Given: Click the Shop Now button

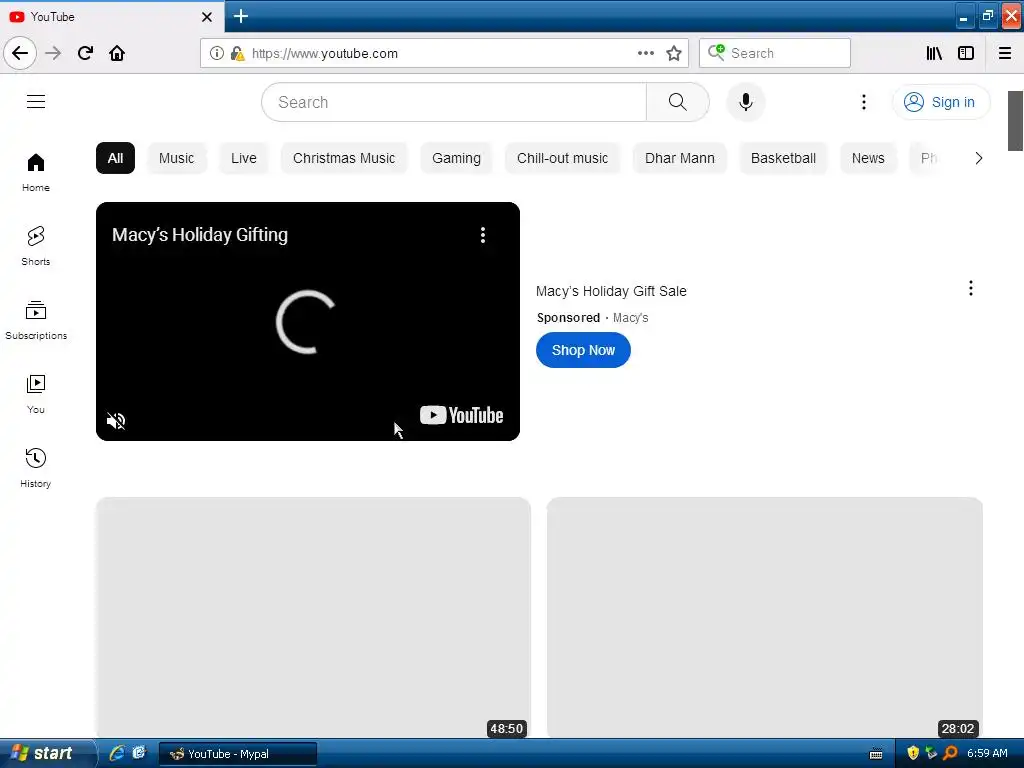Looking at the screenshot, I should click(x=583, y=350).
